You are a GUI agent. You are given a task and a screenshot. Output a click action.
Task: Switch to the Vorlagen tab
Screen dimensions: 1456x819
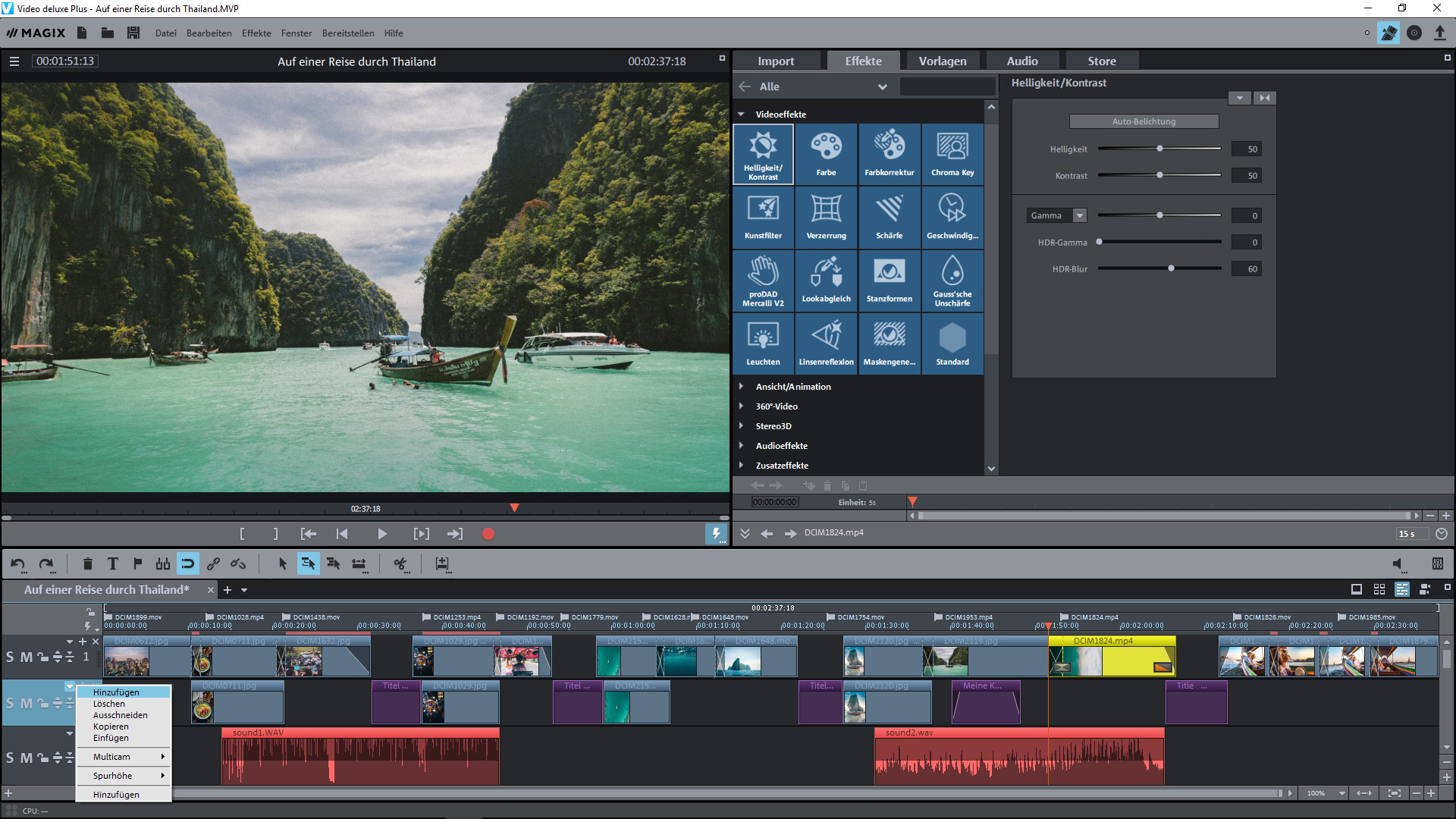point(942,61)
